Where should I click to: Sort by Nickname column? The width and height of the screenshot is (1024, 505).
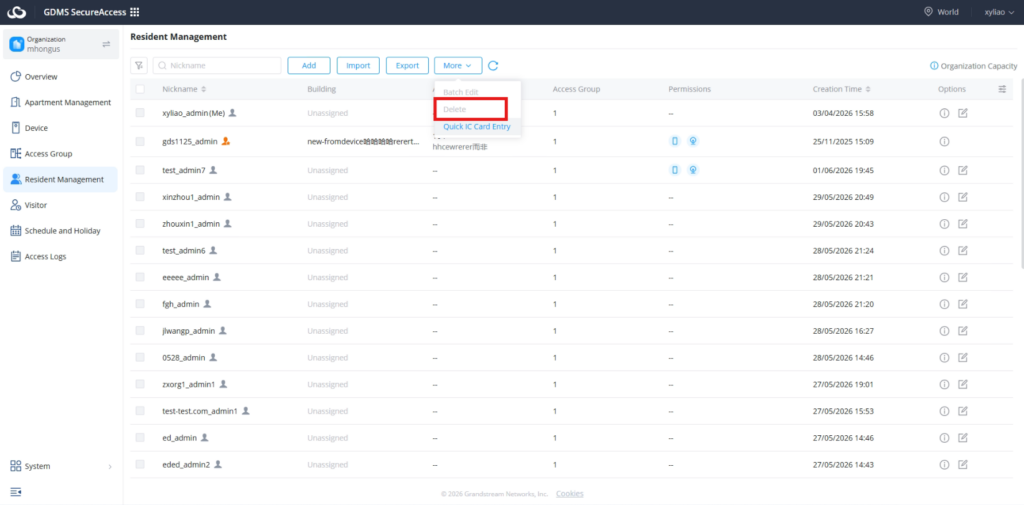203,89
